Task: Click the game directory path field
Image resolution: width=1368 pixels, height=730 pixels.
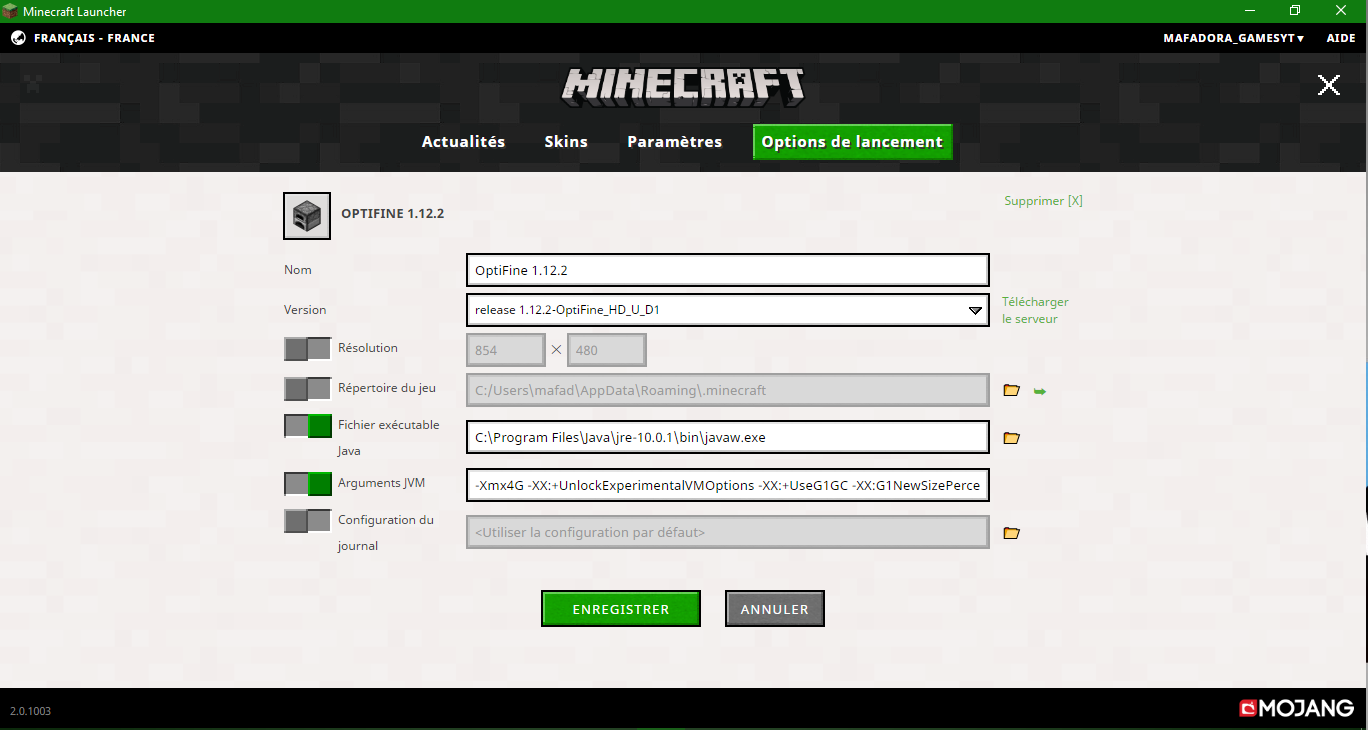Action: point(728,390)
